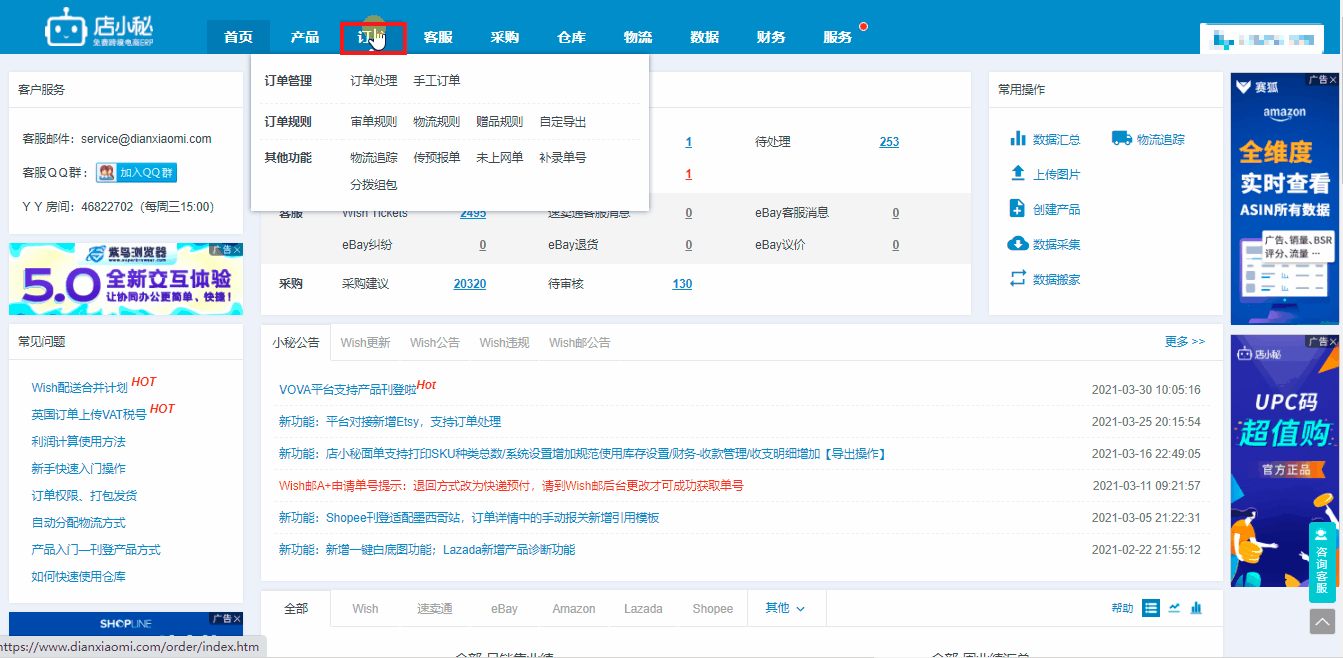Click the 上传图片 upload icon
The width and height of the screenshot is (1343, 658).
(1018, 174)
